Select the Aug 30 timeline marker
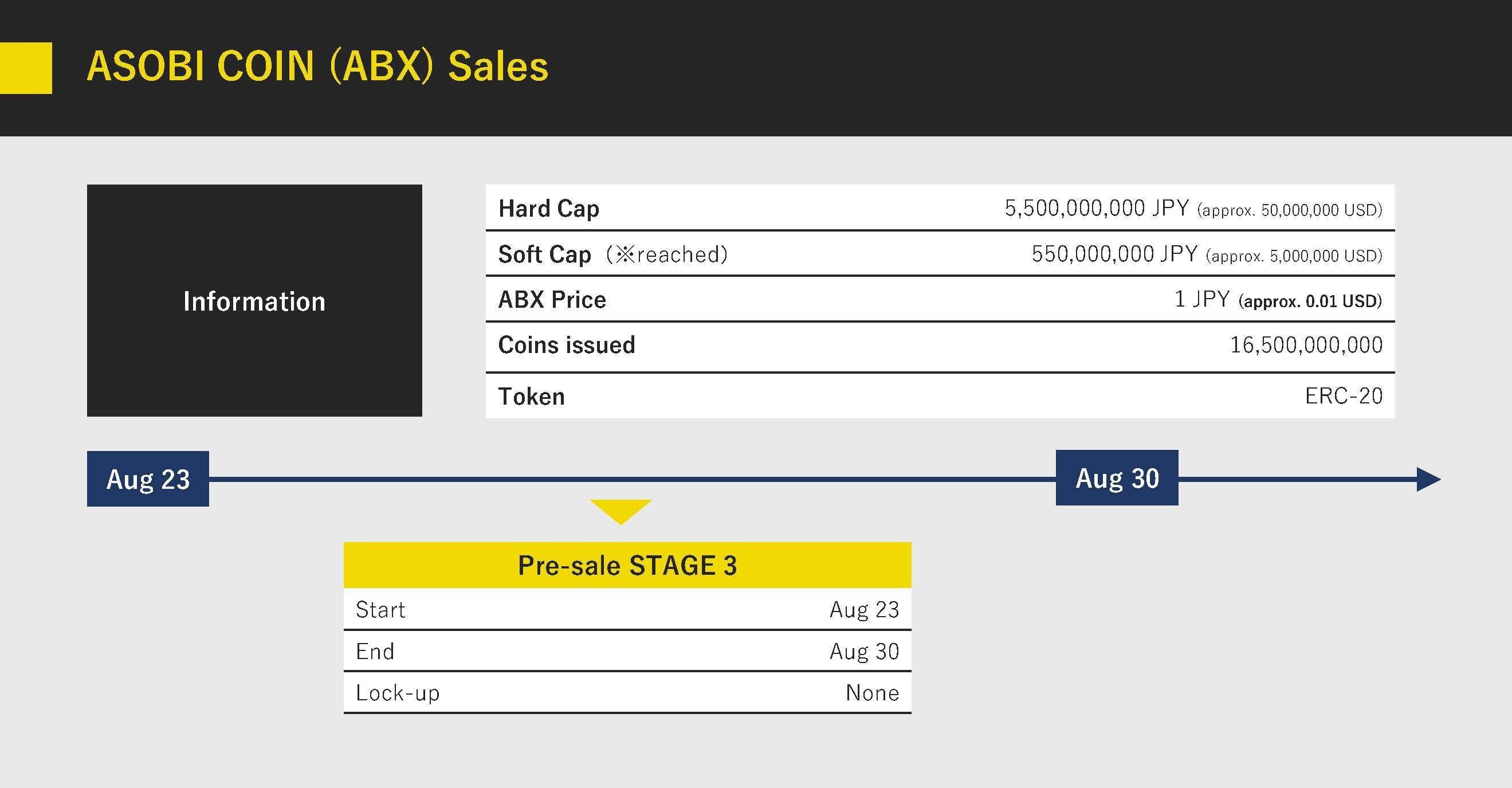 pos(1117,478)
